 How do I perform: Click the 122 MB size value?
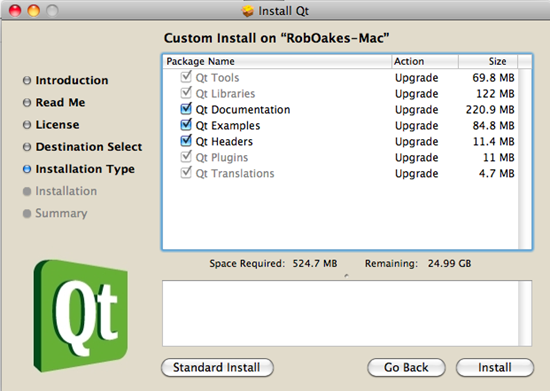(x=495, y=94)
